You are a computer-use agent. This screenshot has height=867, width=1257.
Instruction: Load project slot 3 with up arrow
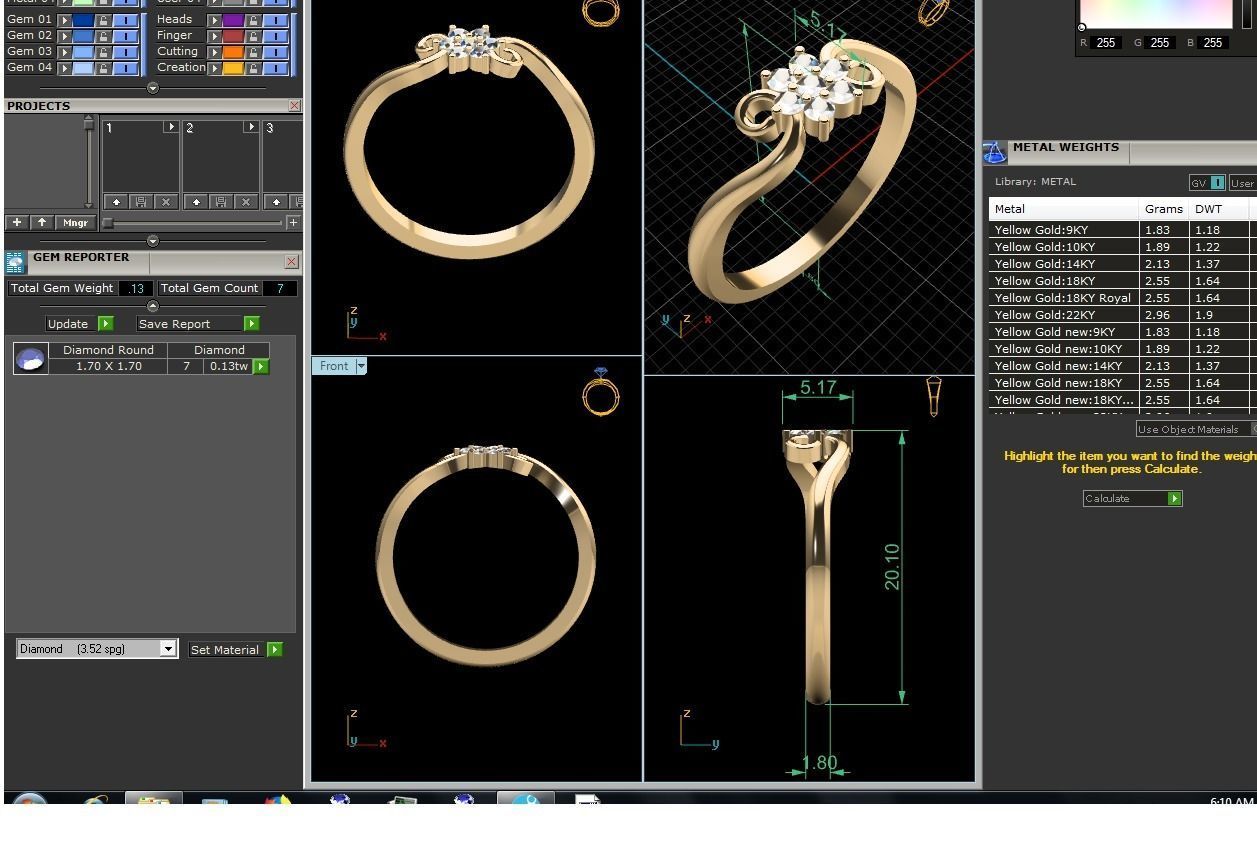pyautogui.click(x=276, y=202)
